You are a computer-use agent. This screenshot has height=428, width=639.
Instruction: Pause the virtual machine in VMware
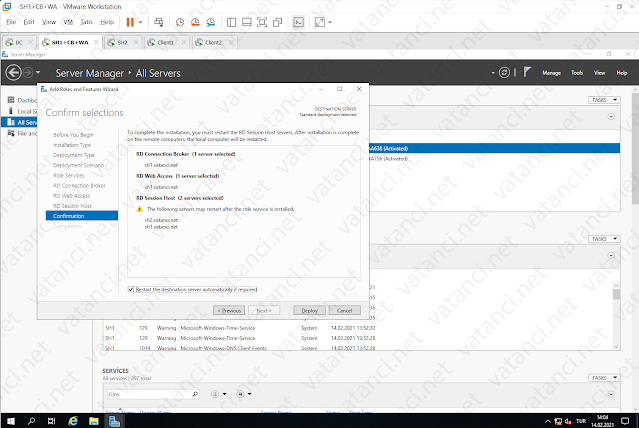[130, 22]
